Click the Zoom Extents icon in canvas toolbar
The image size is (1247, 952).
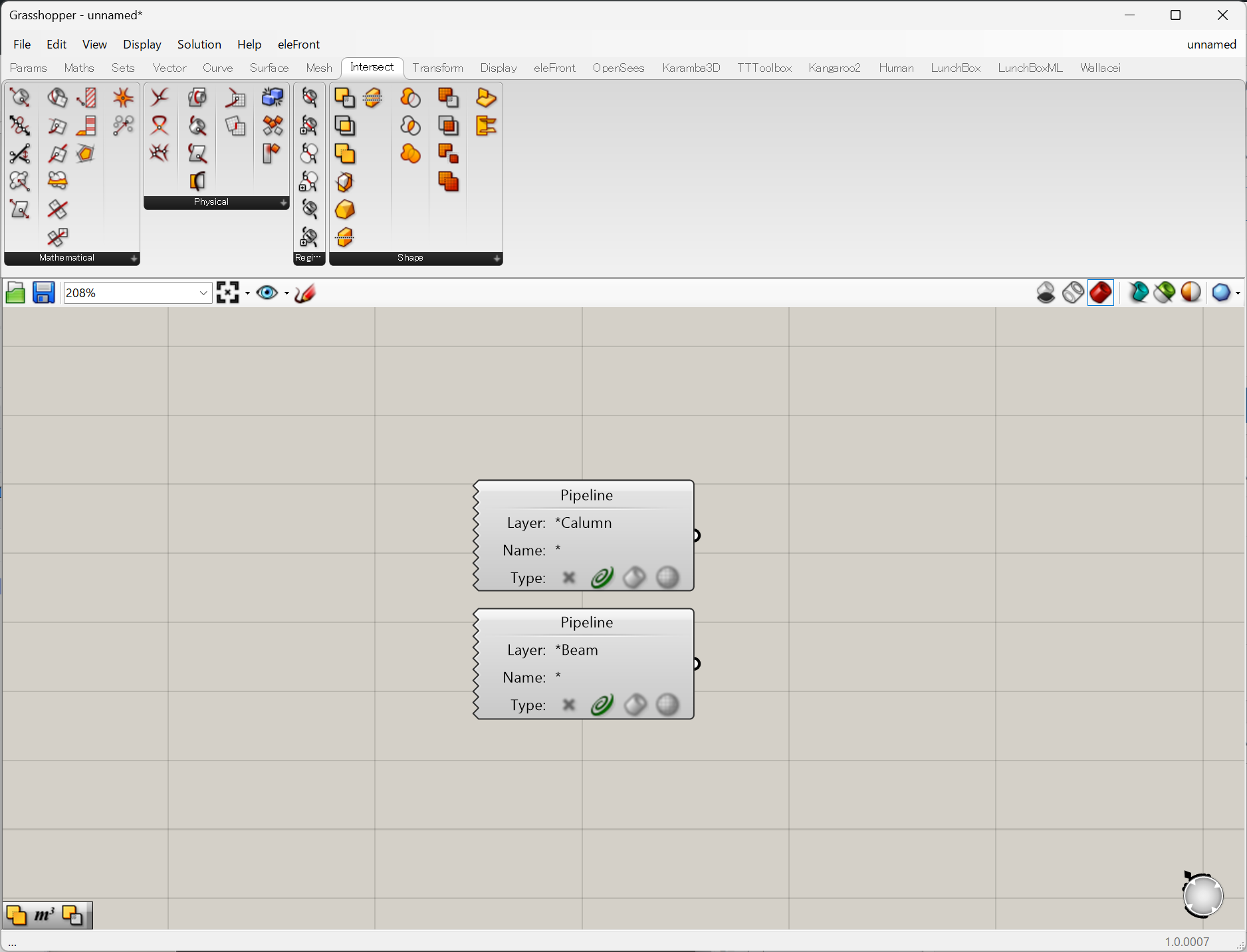(228, 293)
